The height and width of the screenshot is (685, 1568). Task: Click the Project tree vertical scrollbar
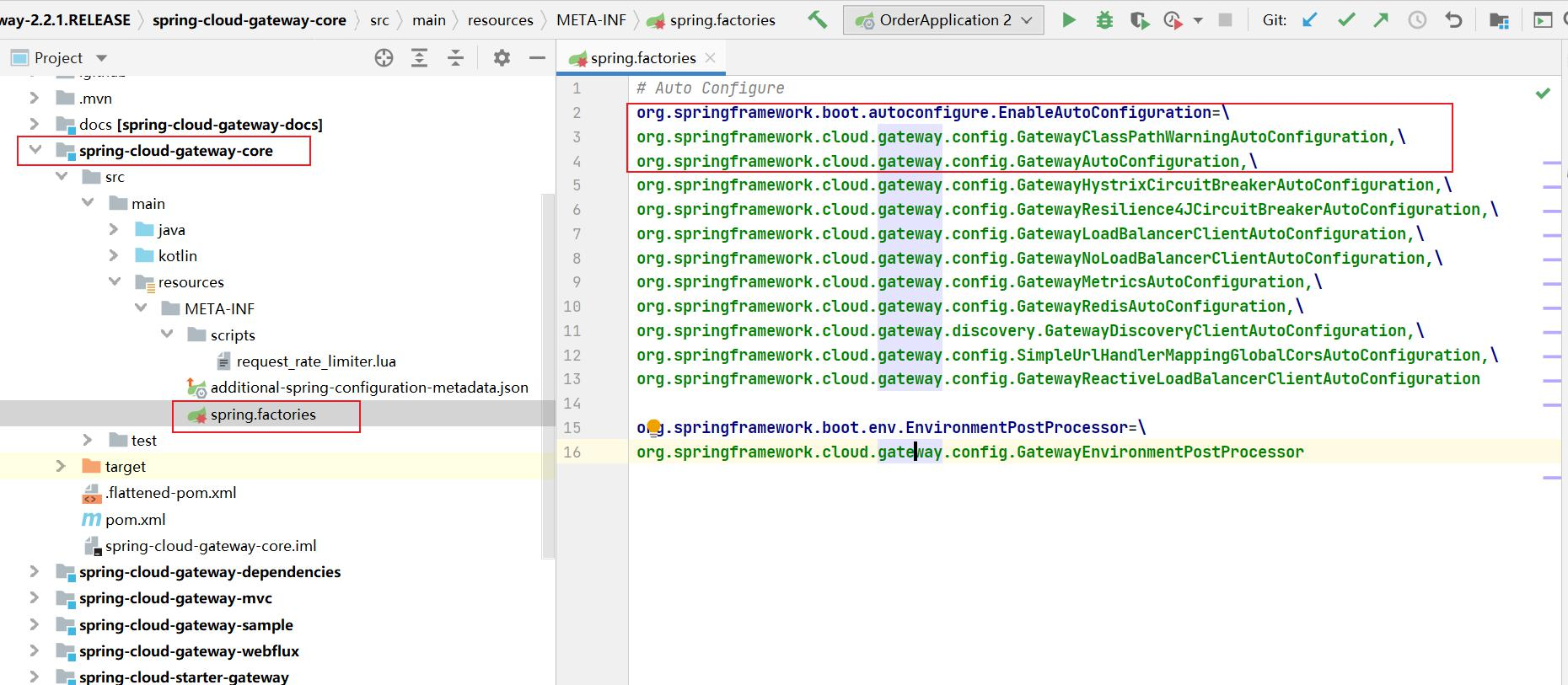click(549, 375)
